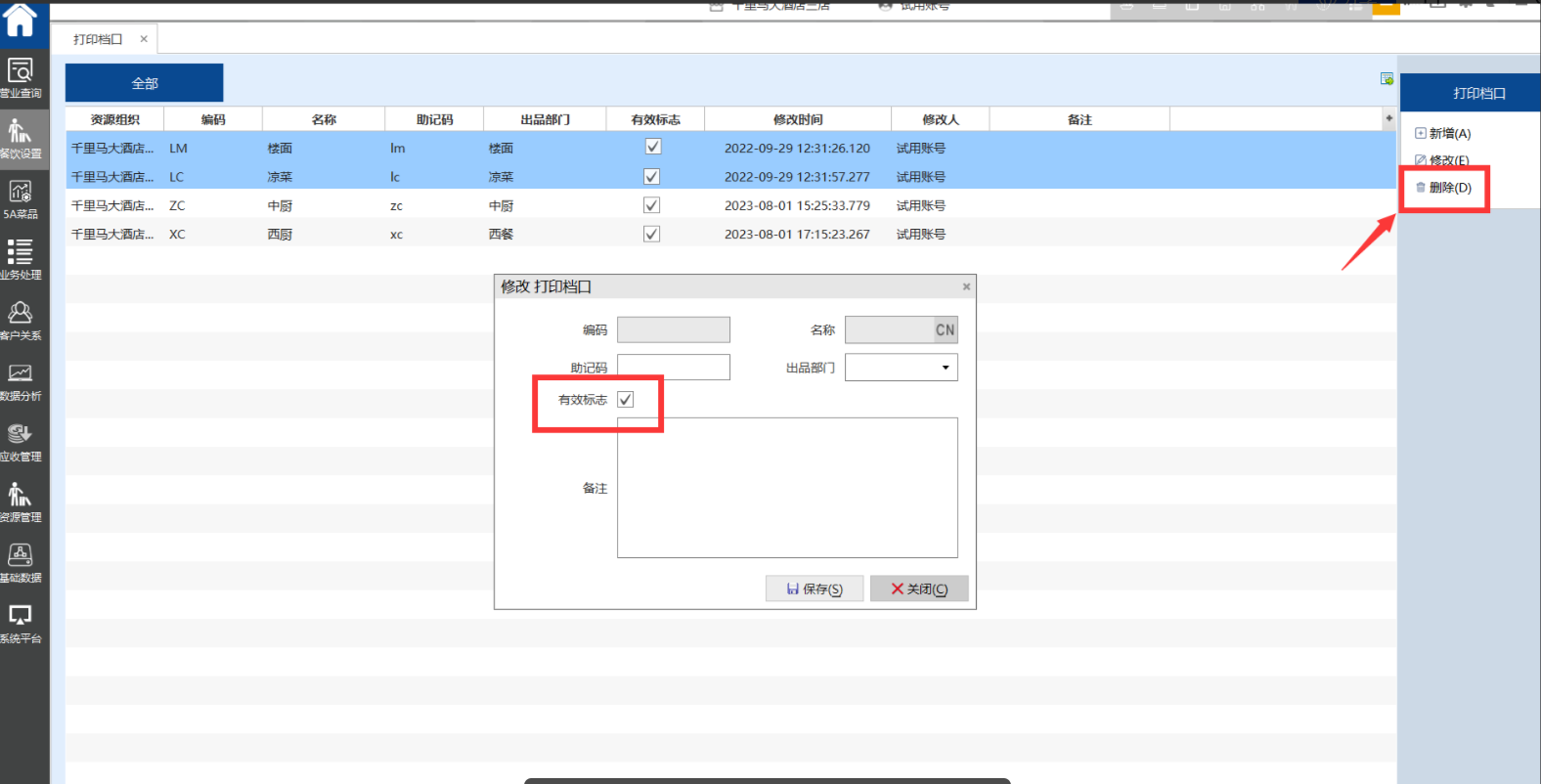The height and width of the screenshot is (784, 1541).
Task: Select the 5A菜品 sidebar icon
Action: click(x=21, y=198)
